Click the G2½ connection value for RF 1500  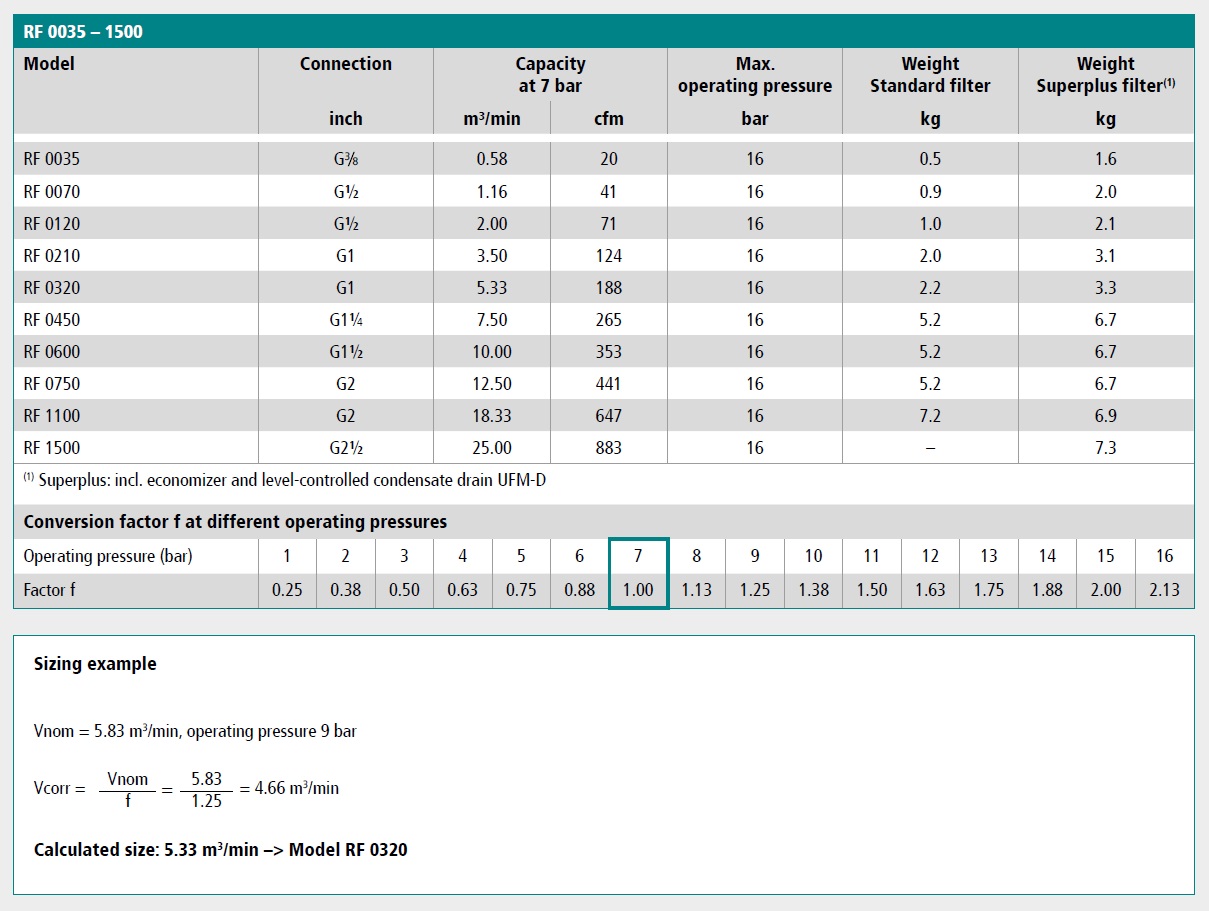pos(345,447)
